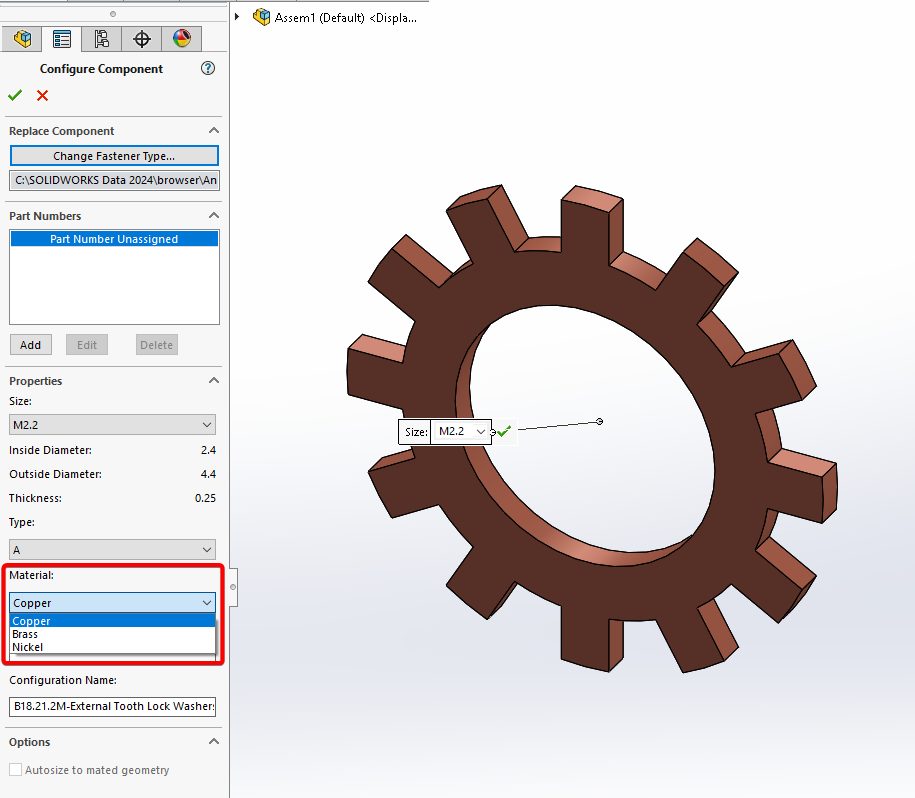915x798 pixels.
Task: Open the DimXpertManager crosshair tab
Action: click(x=141, y=39)
